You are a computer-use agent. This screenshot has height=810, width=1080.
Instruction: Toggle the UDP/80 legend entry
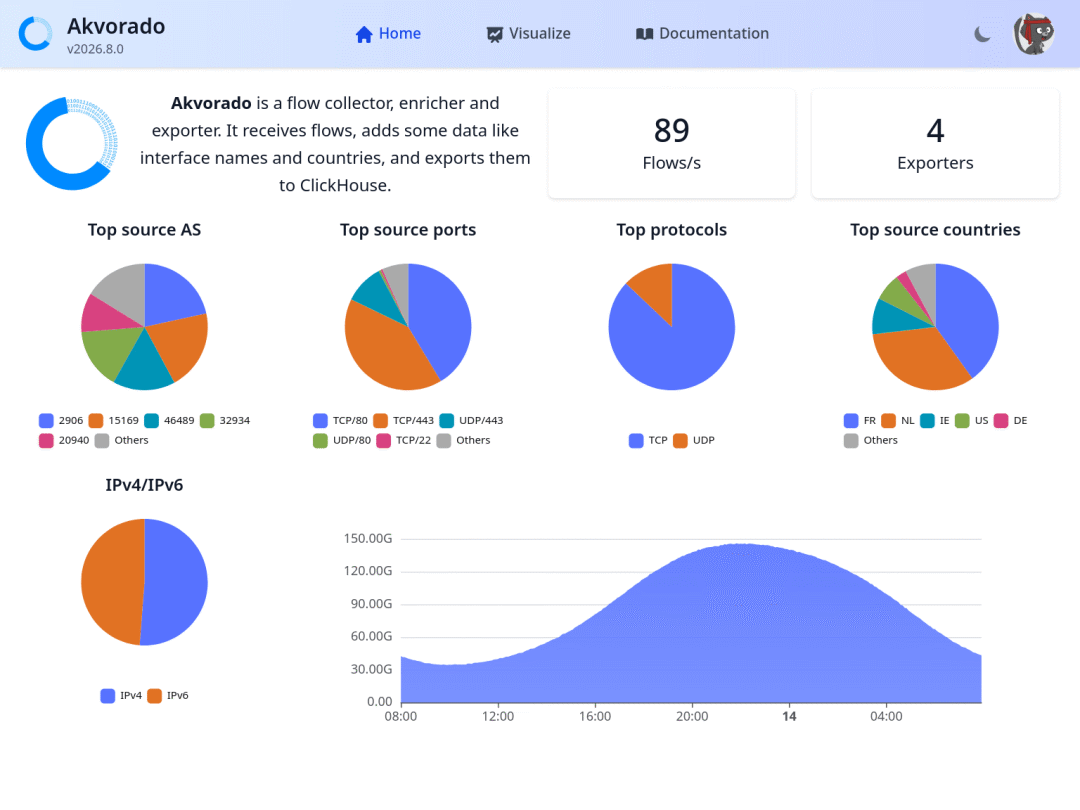pyautogui.click(x=342, y=440)
